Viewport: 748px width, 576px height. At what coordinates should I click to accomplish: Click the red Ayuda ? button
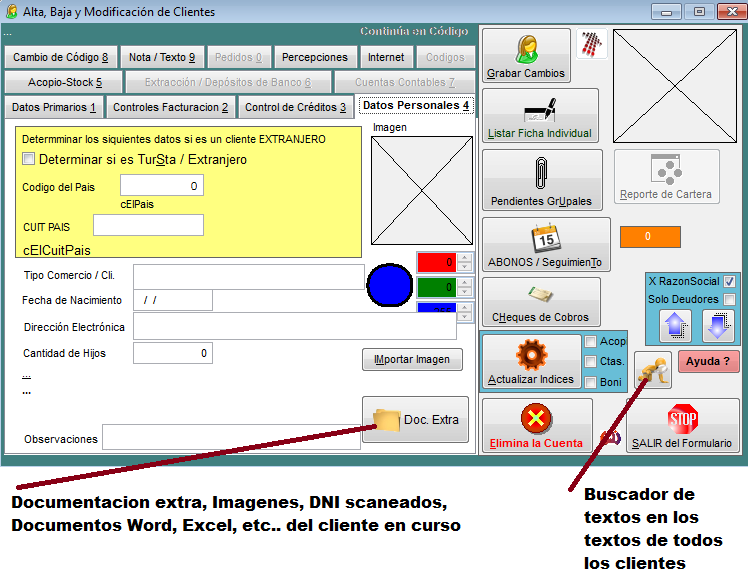point(708,361)
